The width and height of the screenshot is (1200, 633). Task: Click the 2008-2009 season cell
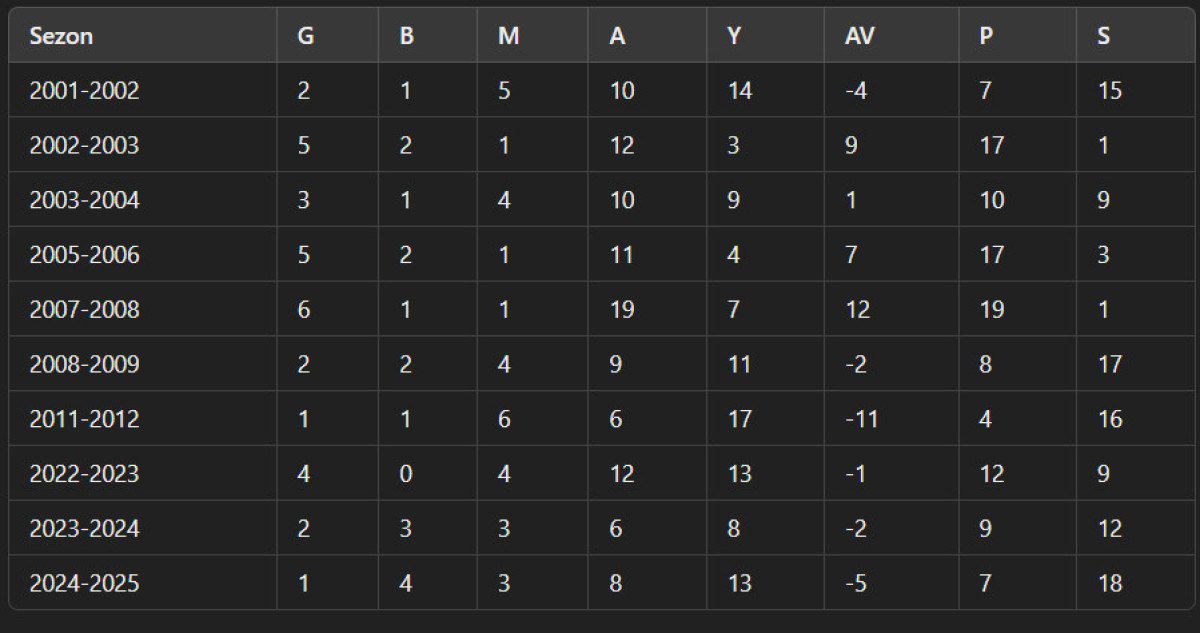pyautogui.click(x=84, y=364)
